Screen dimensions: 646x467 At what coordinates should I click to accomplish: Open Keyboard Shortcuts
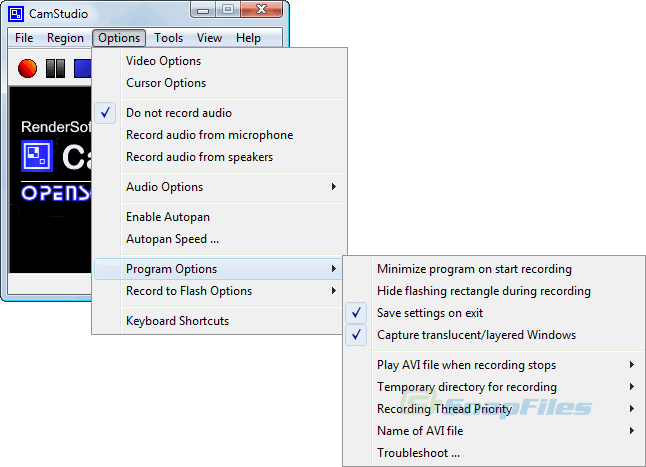(219, 321)
